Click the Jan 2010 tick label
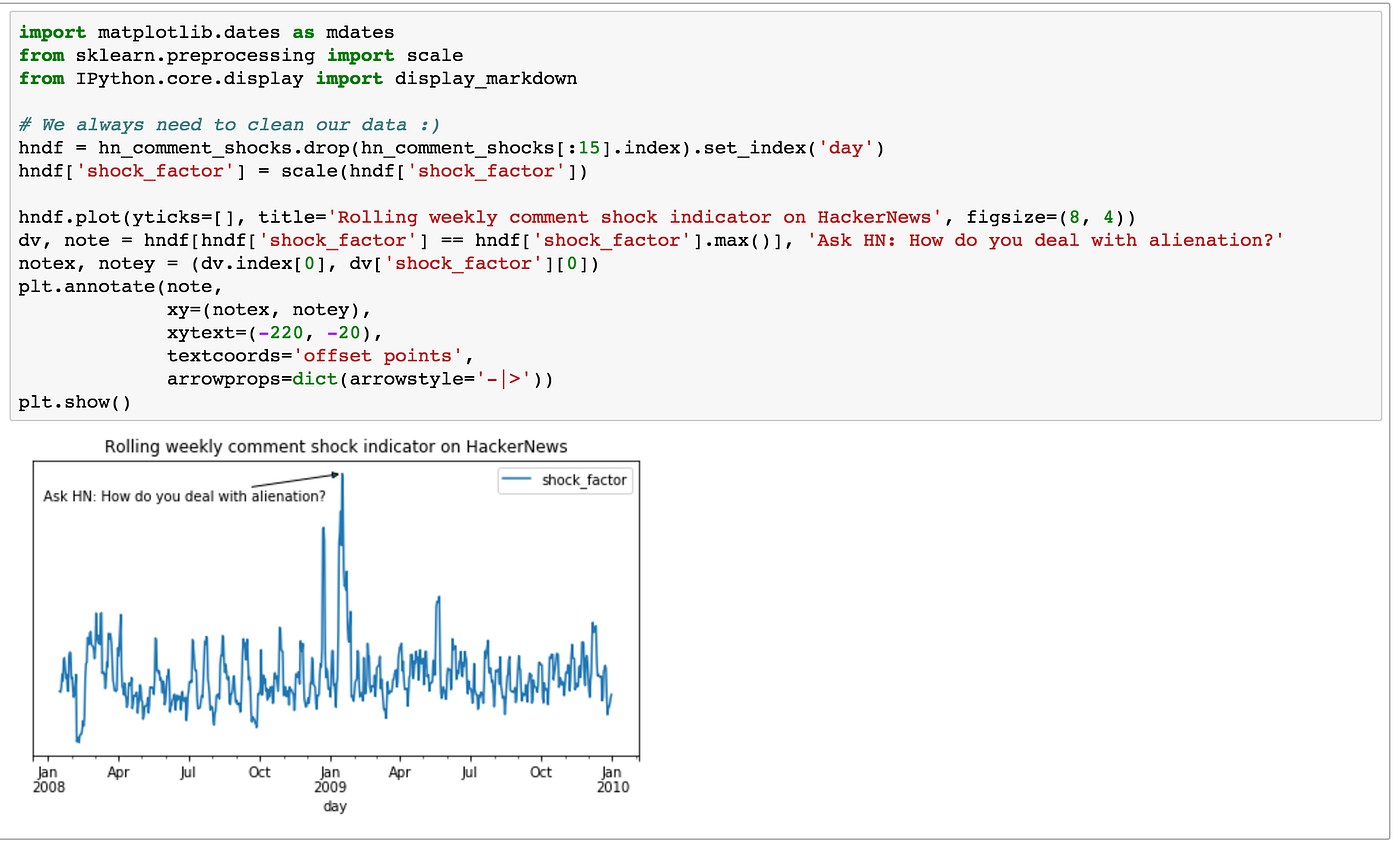The height and width of the screenshot is (841, 1400). pos(613,779)
